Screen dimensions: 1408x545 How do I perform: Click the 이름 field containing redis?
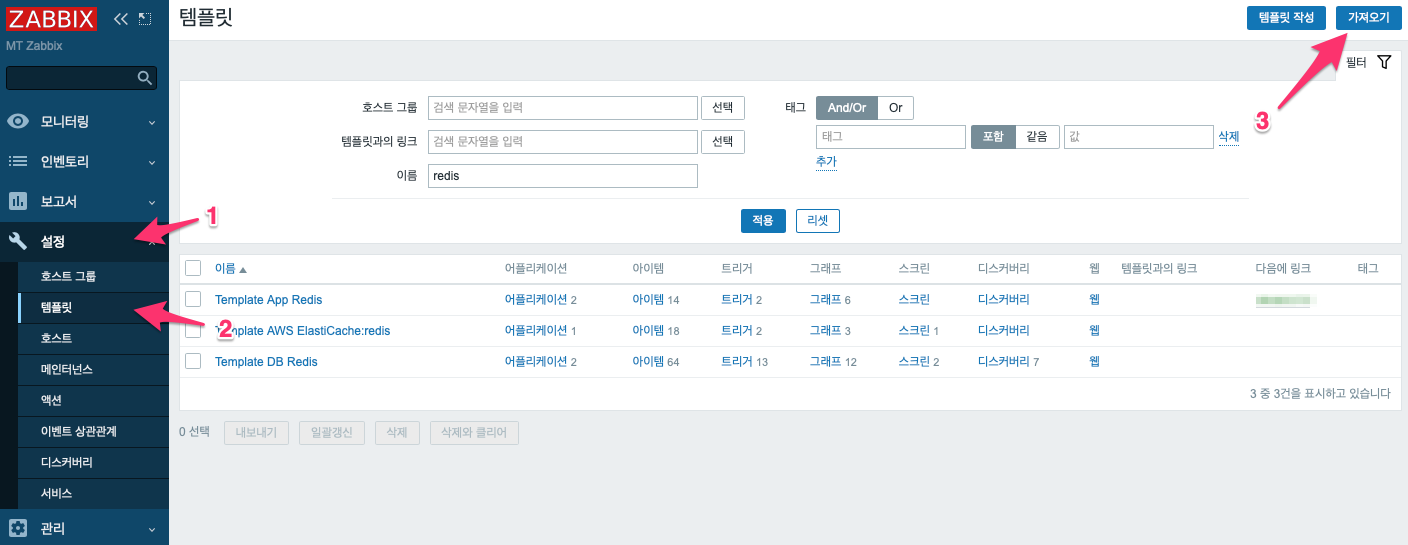click(x=562, y=176)
